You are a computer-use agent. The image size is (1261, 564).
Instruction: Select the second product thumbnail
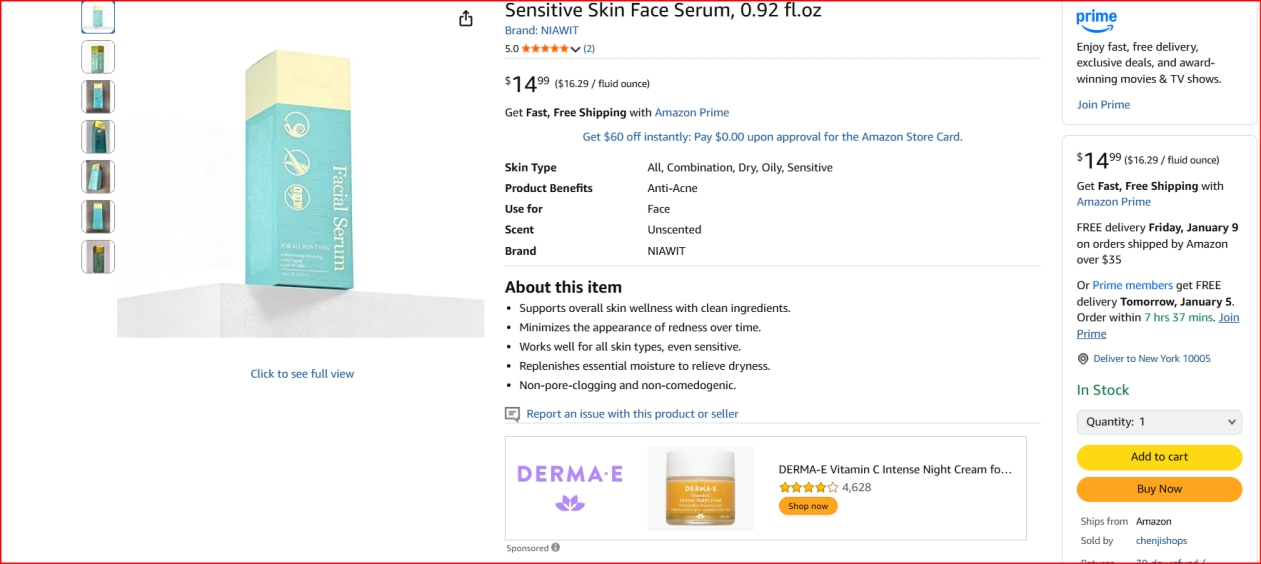coord(98,57)
